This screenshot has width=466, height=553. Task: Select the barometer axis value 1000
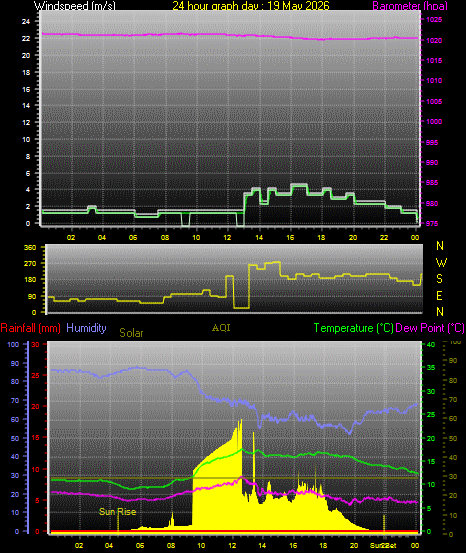(x=434, y=121)
